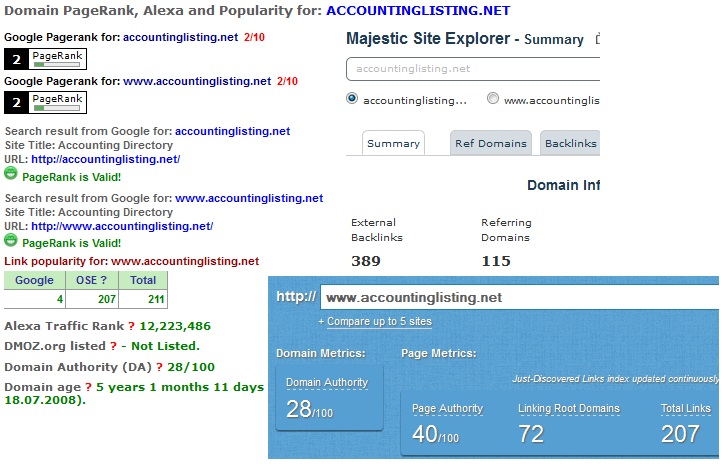Select the Total value 211 cell
The width and height of the screenshot is (728, 472).
(x=143, y=299)
